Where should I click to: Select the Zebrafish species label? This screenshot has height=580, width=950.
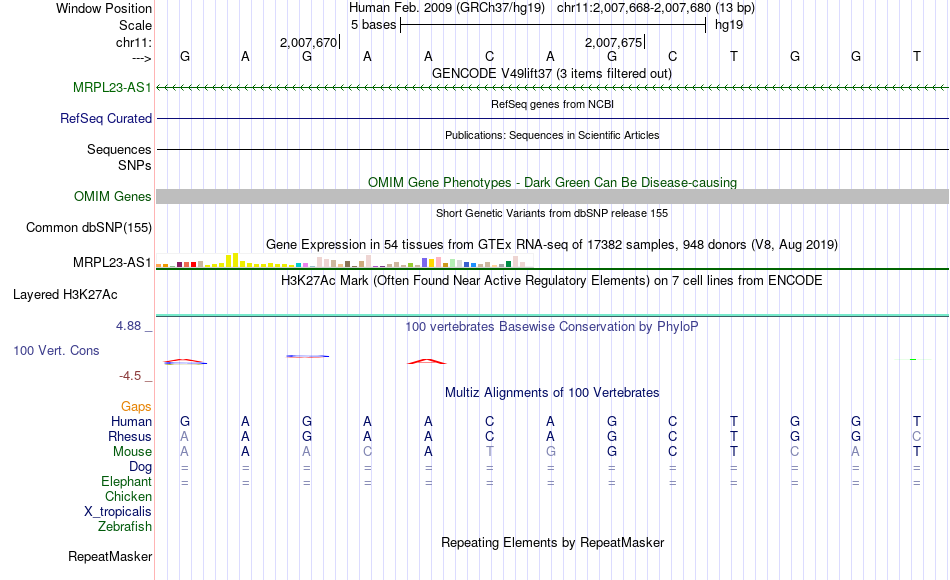coord(125,526)
